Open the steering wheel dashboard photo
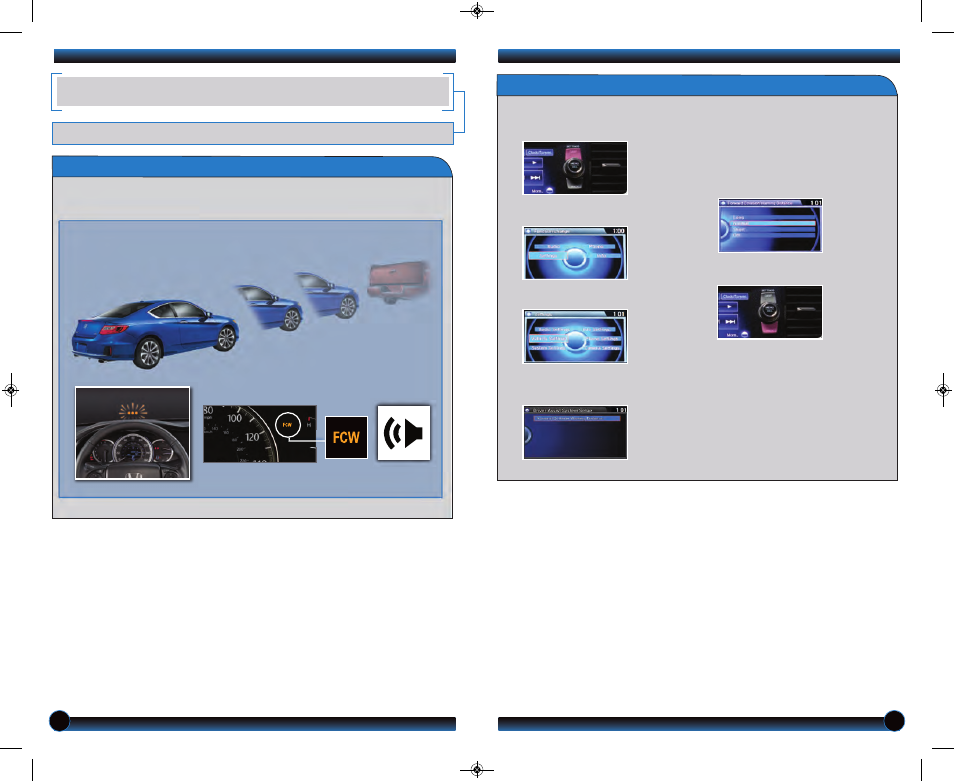954x781 pixels. pos(133,433)
